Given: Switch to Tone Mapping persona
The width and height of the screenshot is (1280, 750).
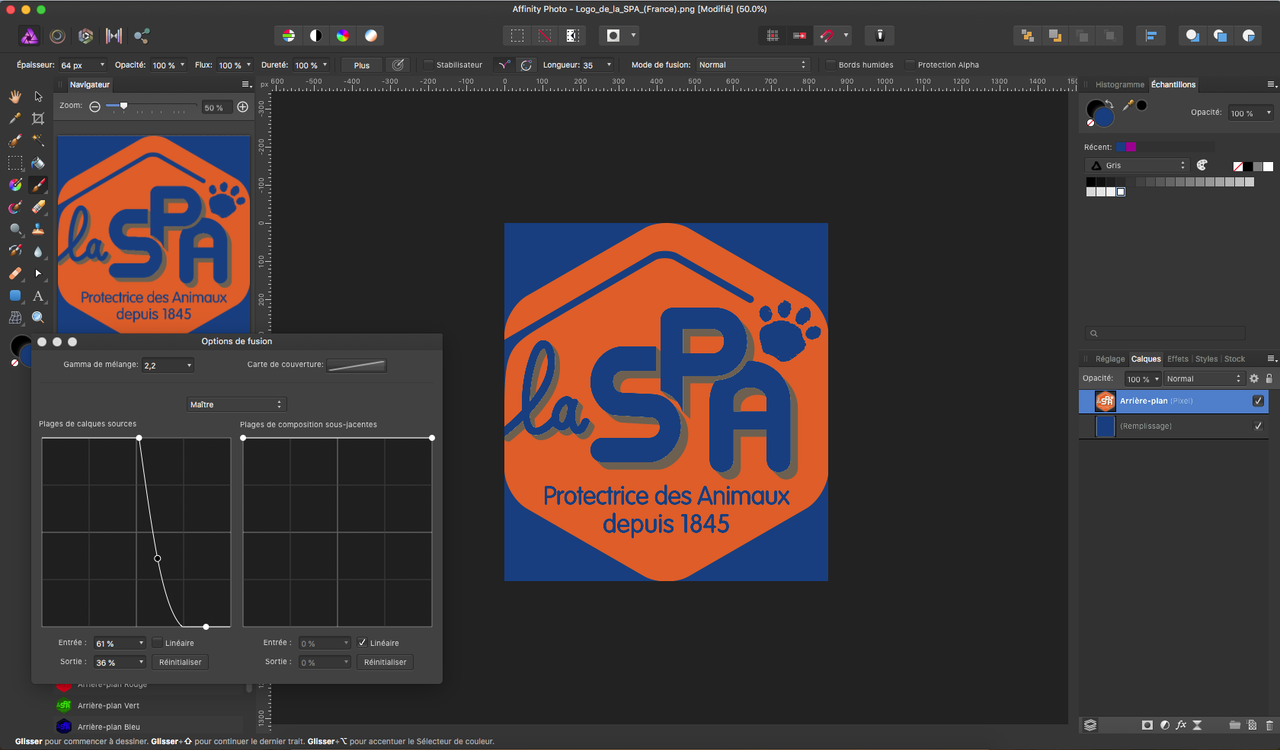Looking at the screenshot, I should (x=114, y=36).
